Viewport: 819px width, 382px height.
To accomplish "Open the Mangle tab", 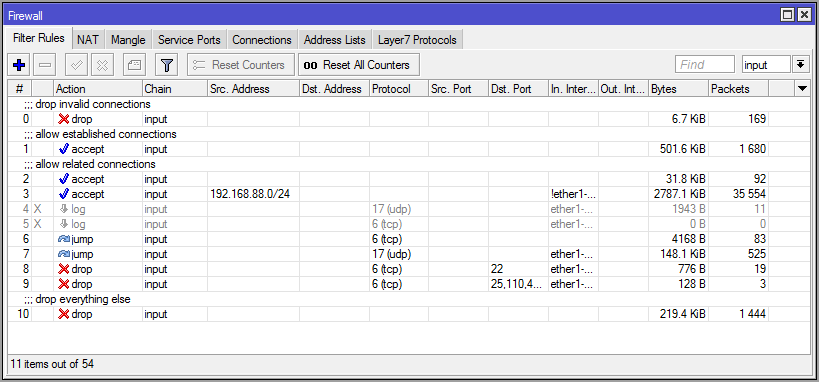I will (128, 40).
